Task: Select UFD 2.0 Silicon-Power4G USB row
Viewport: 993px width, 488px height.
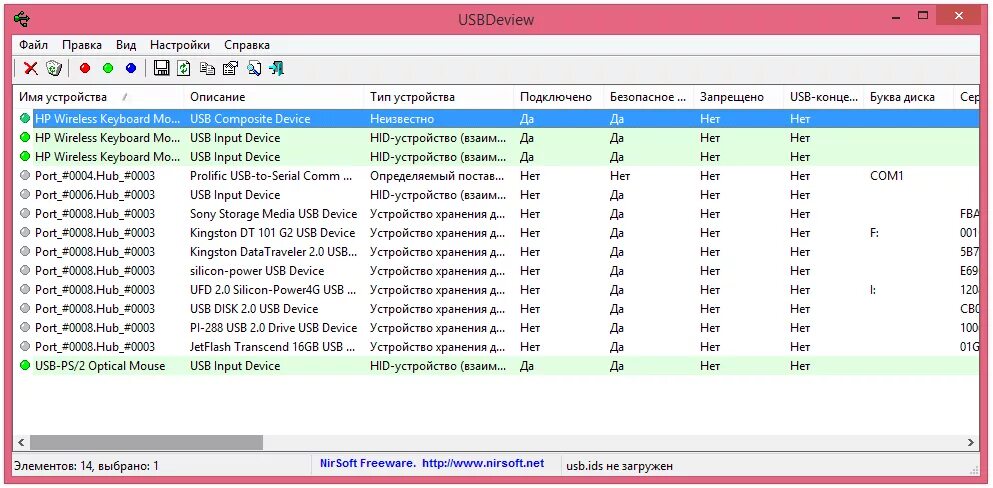Action: 496,289
